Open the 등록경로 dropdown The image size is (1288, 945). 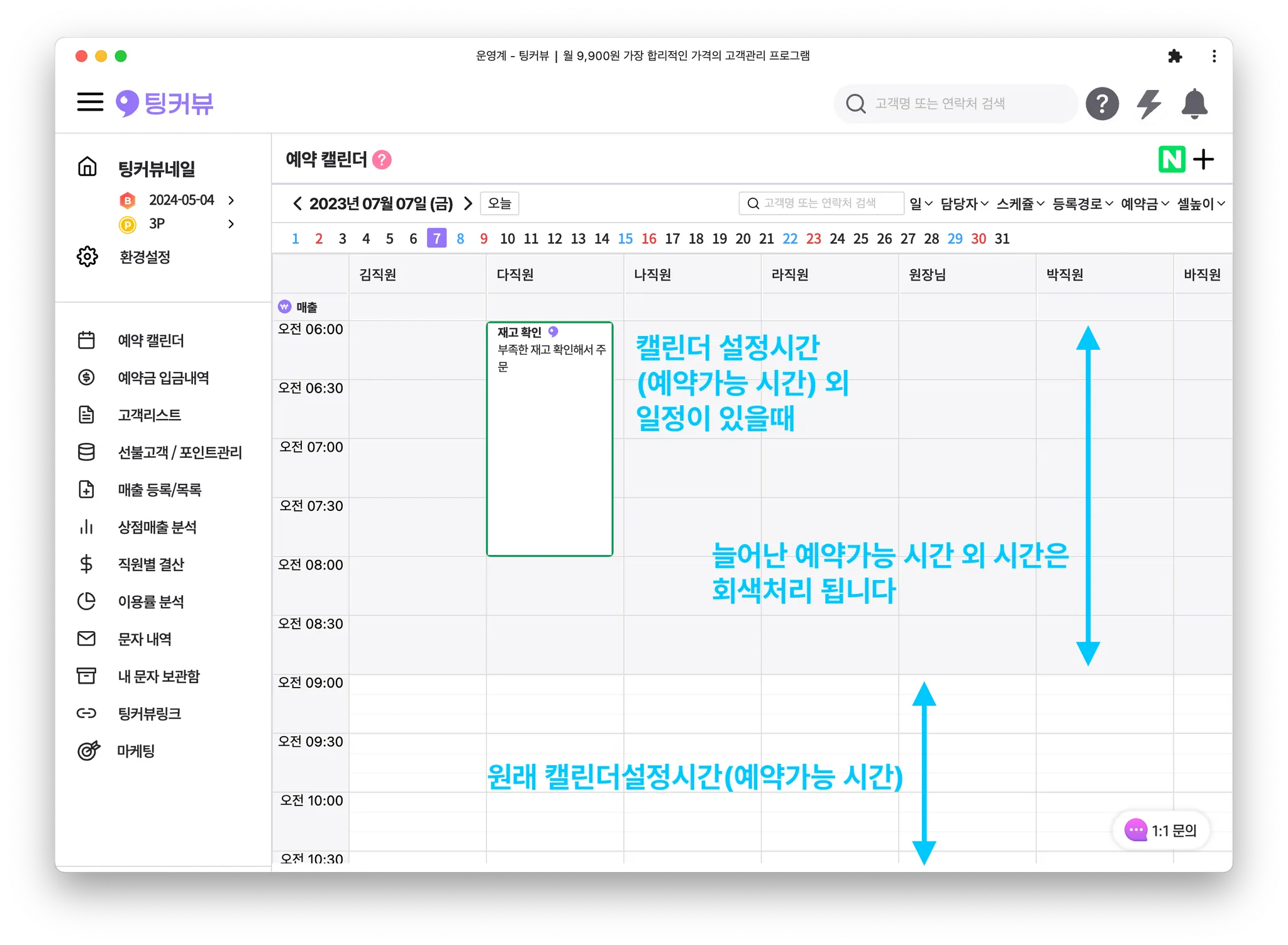click(x=1082, y=204)
